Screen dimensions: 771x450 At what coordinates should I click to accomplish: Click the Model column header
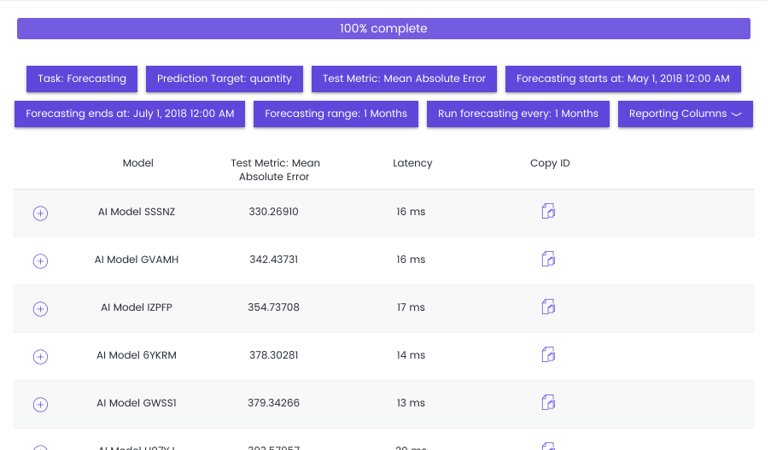pos(138,163)
